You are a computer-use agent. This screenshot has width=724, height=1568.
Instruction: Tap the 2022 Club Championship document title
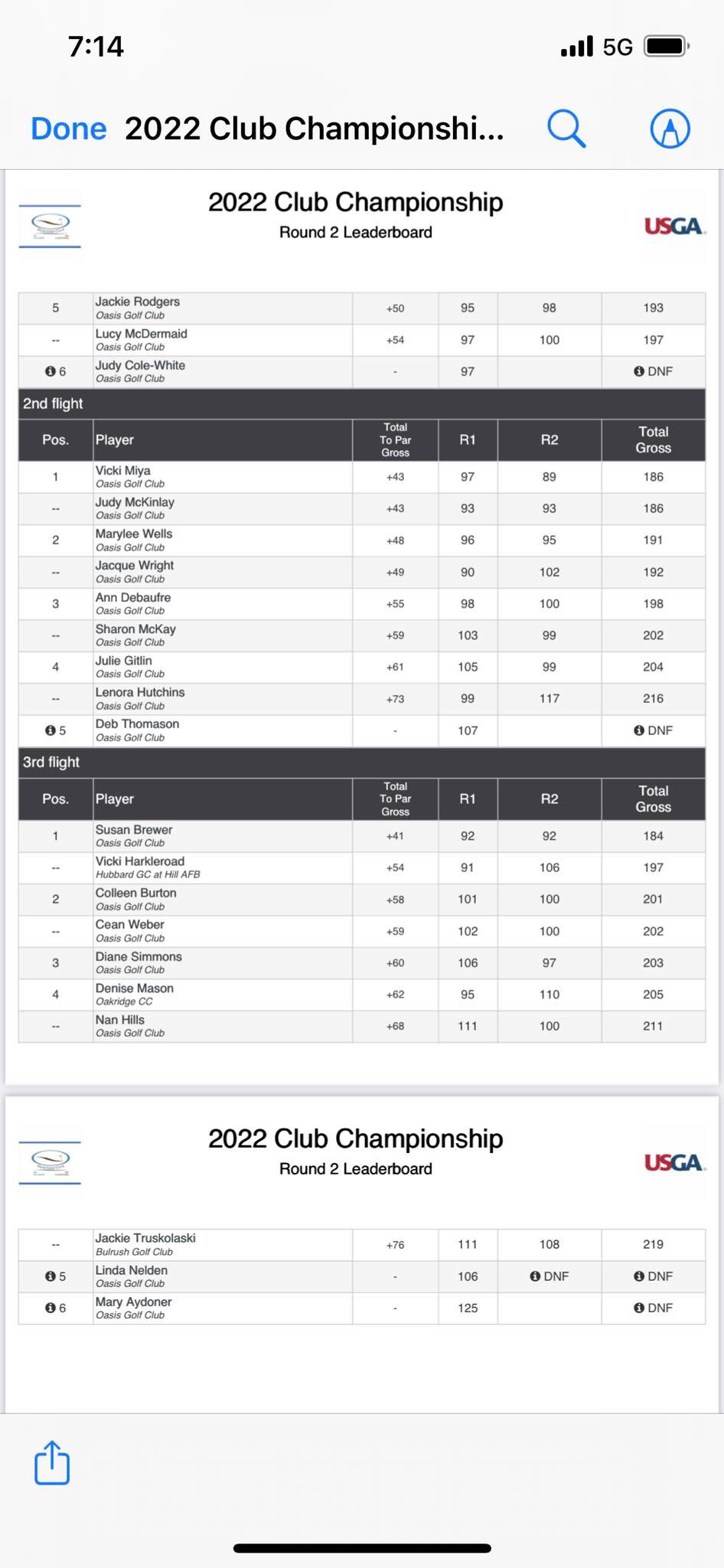pos(315,129)
